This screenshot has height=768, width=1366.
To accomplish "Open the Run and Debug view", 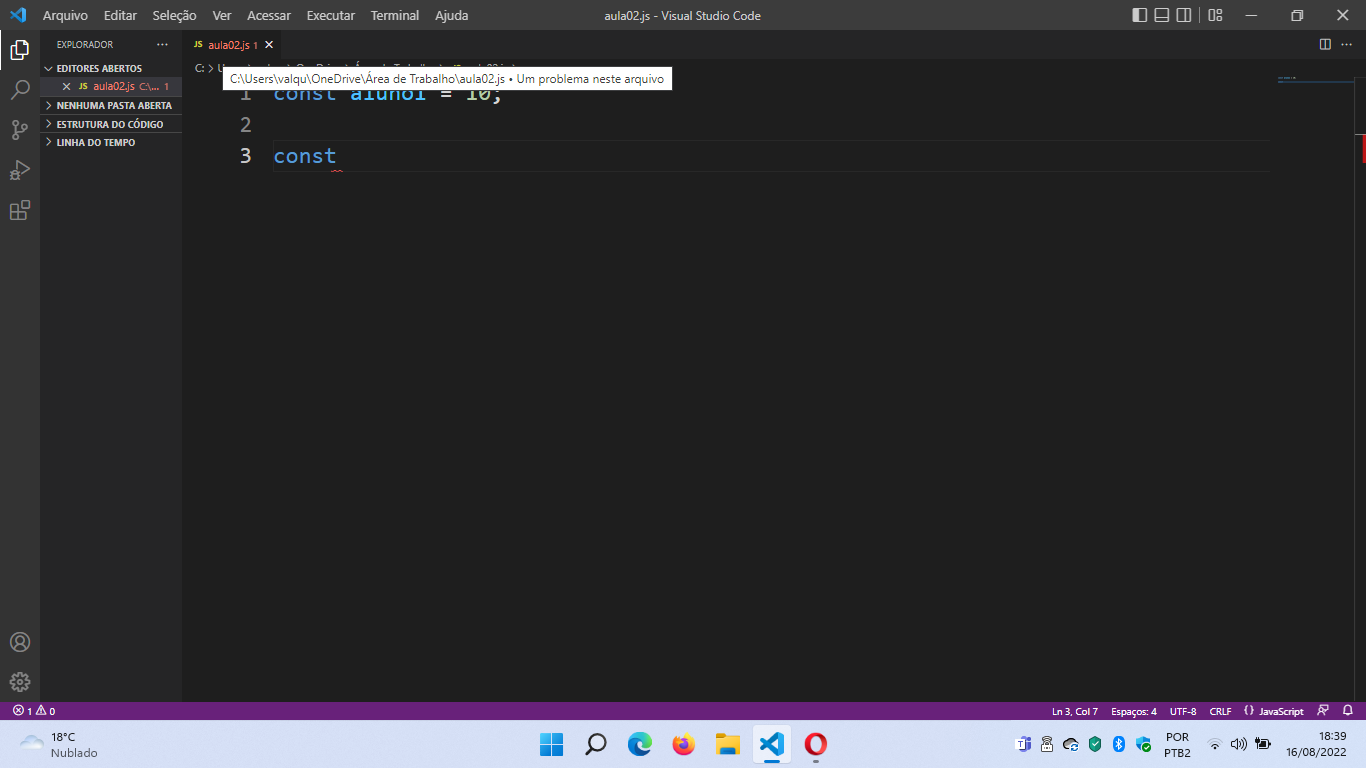I will [x=20, y=170].
